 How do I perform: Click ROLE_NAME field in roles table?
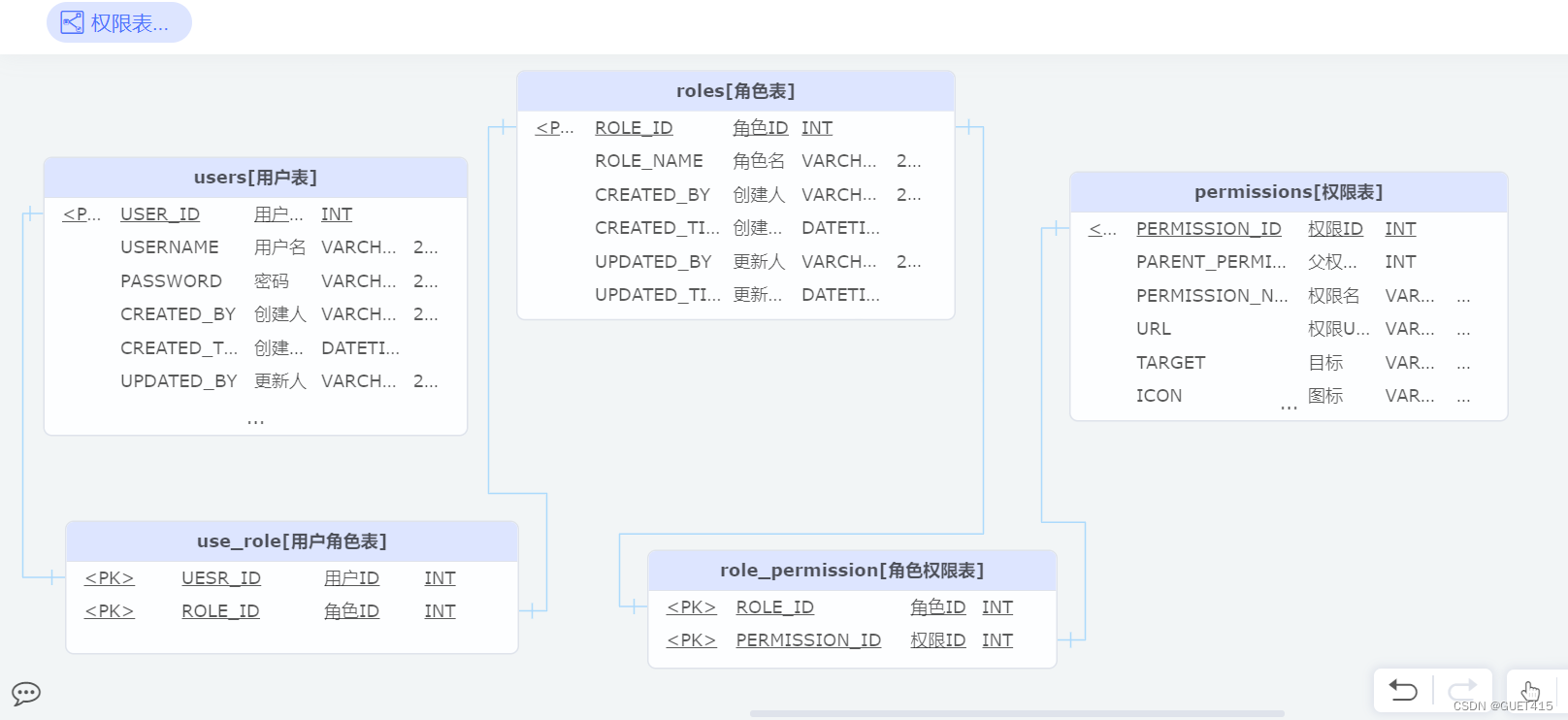(x=649, y=161)
